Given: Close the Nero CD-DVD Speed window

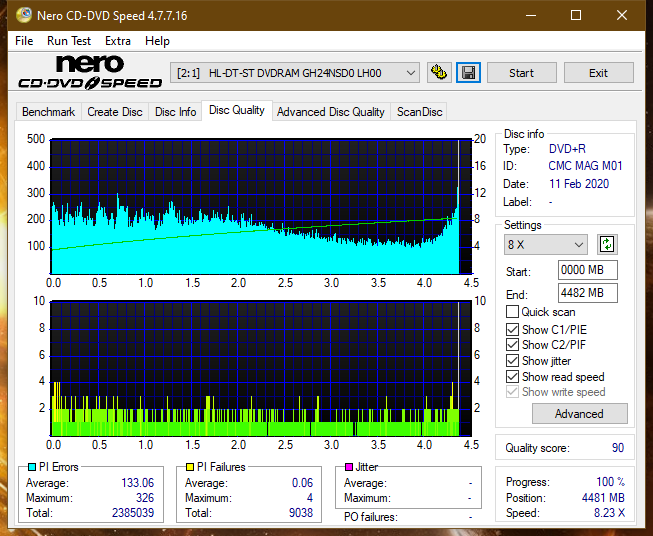Looking at the screenshot, I should click(x=622, y=15).
